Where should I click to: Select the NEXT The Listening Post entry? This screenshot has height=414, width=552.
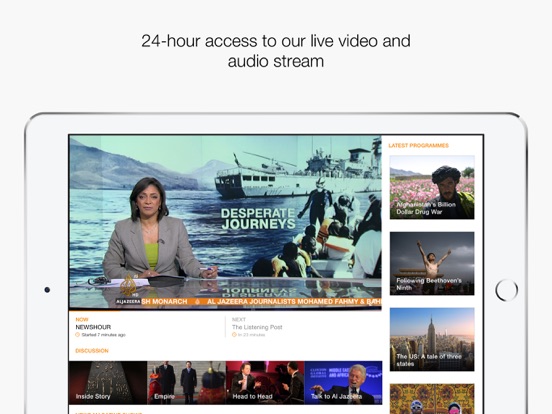[303, 327]
